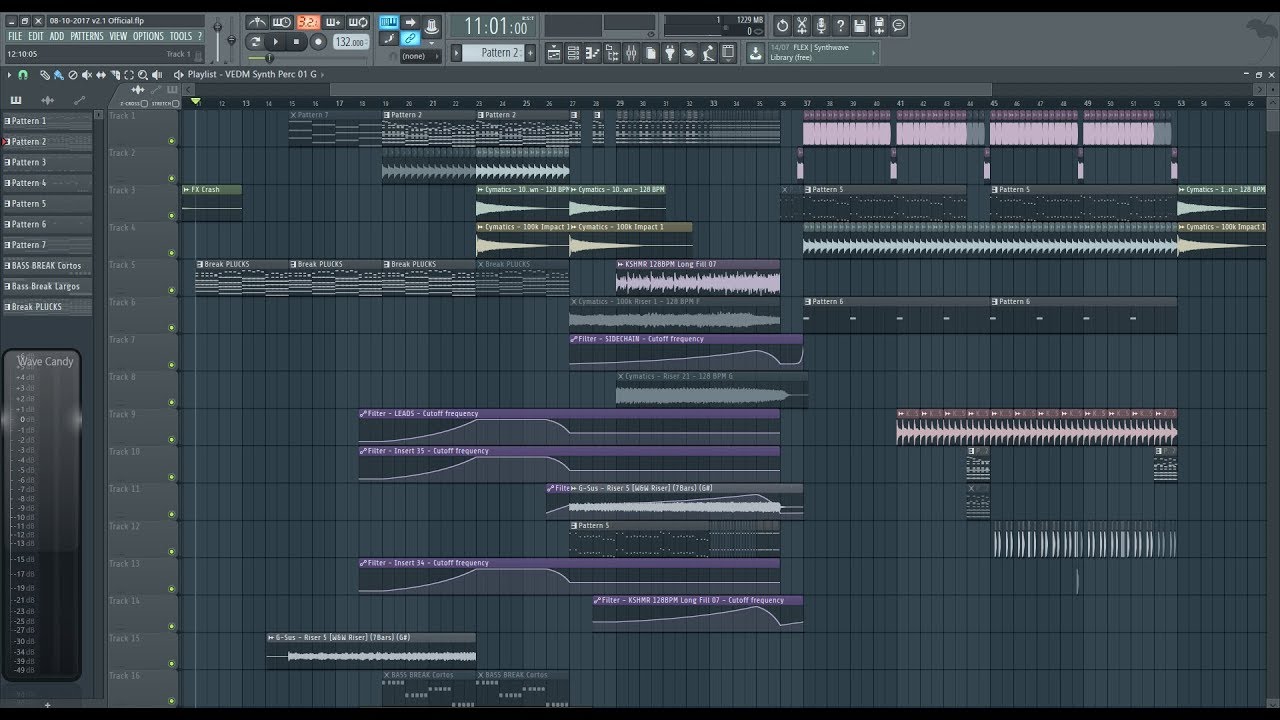
Task: Enable the Z-CROSS checkbox
Action: tap(144, 104)
